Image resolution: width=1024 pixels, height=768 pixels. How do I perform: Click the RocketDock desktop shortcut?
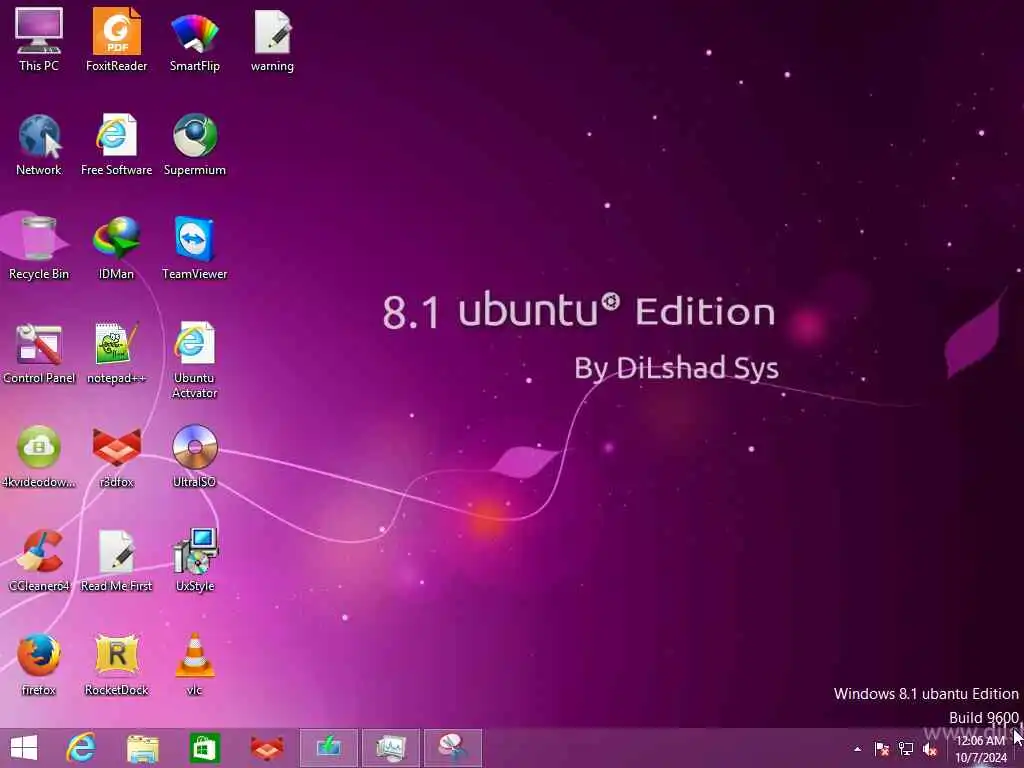click(116, 664)
